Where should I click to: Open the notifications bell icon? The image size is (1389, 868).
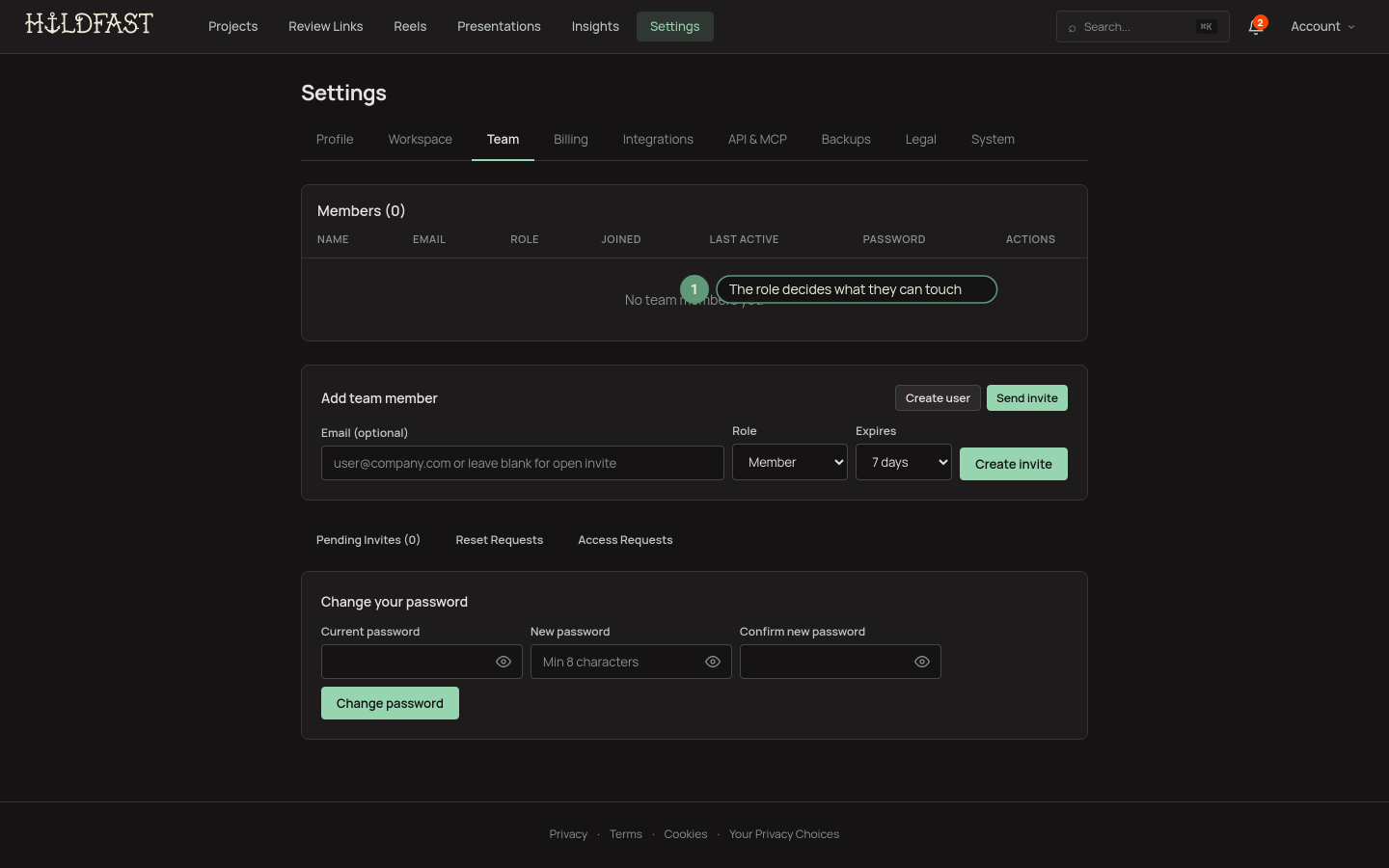tap(1255, 27)
